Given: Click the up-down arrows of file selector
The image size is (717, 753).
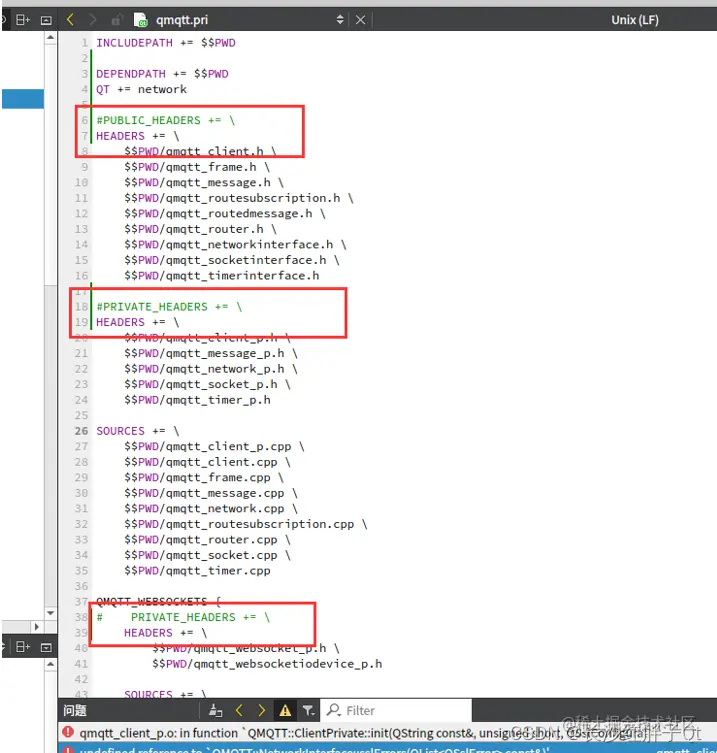Looking at the screenshot, I should pos(340,20).
